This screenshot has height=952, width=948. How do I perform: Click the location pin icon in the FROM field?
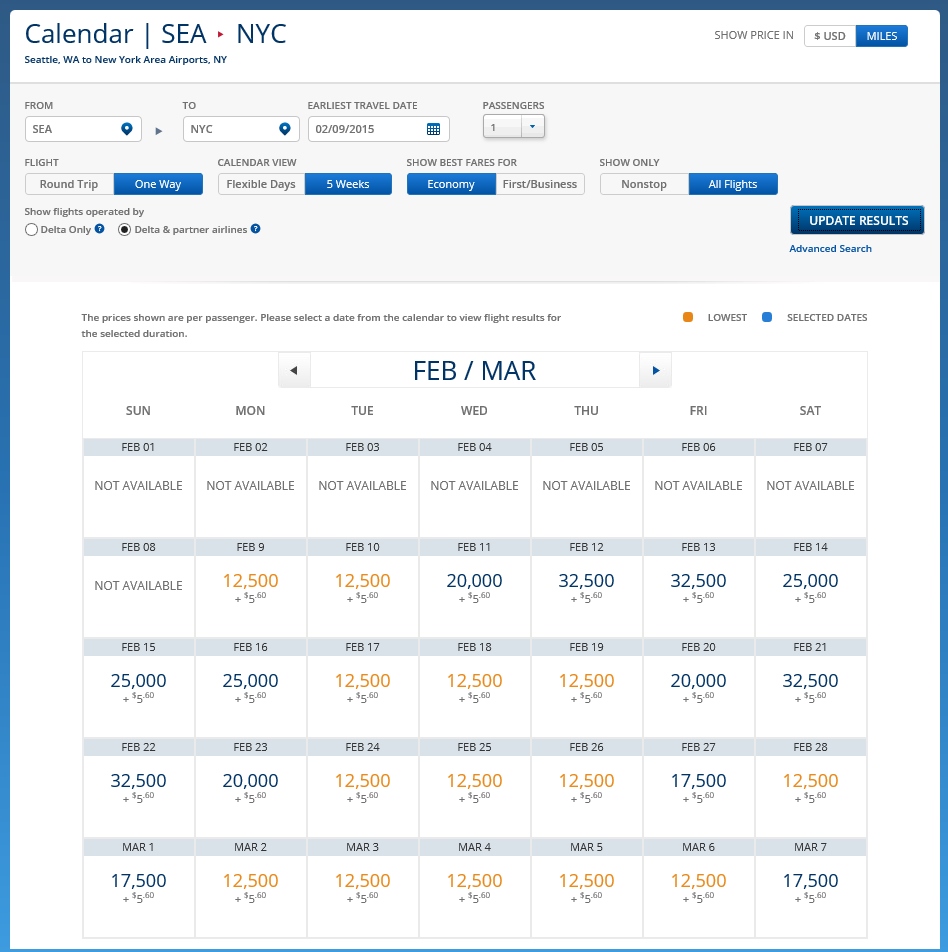pyautogui.click(x=127, y=128)
